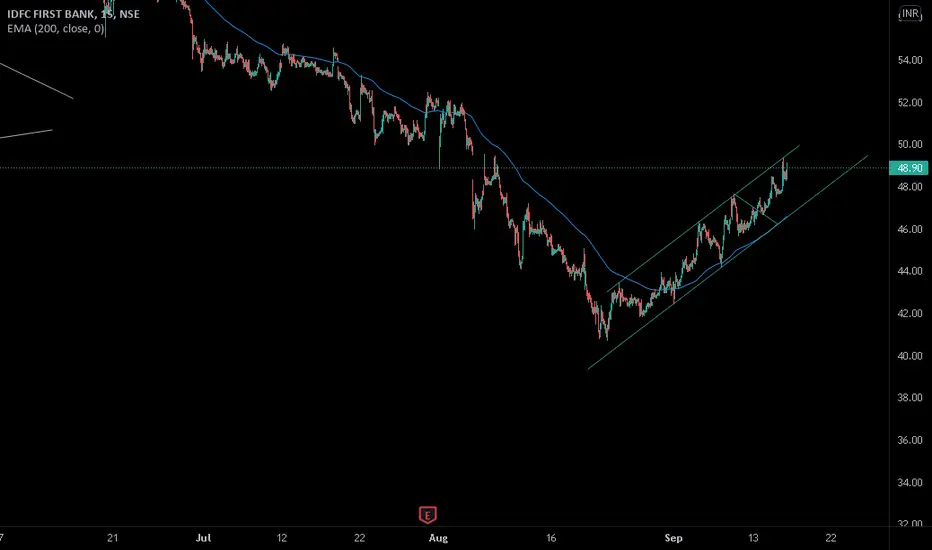
Task: Click the 46.00 price axis label
Action: pos(910,229)
